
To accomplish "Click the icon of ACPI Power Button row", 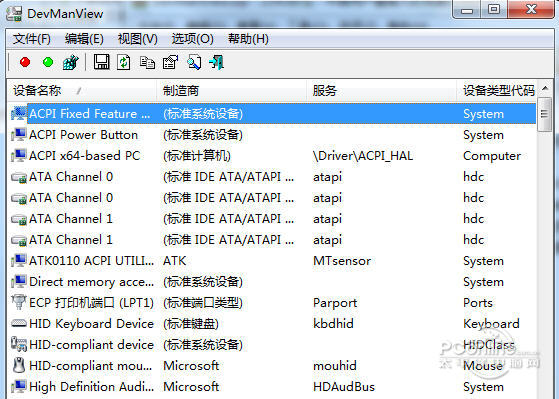I will pyautogui.click(x=19, y=135).
